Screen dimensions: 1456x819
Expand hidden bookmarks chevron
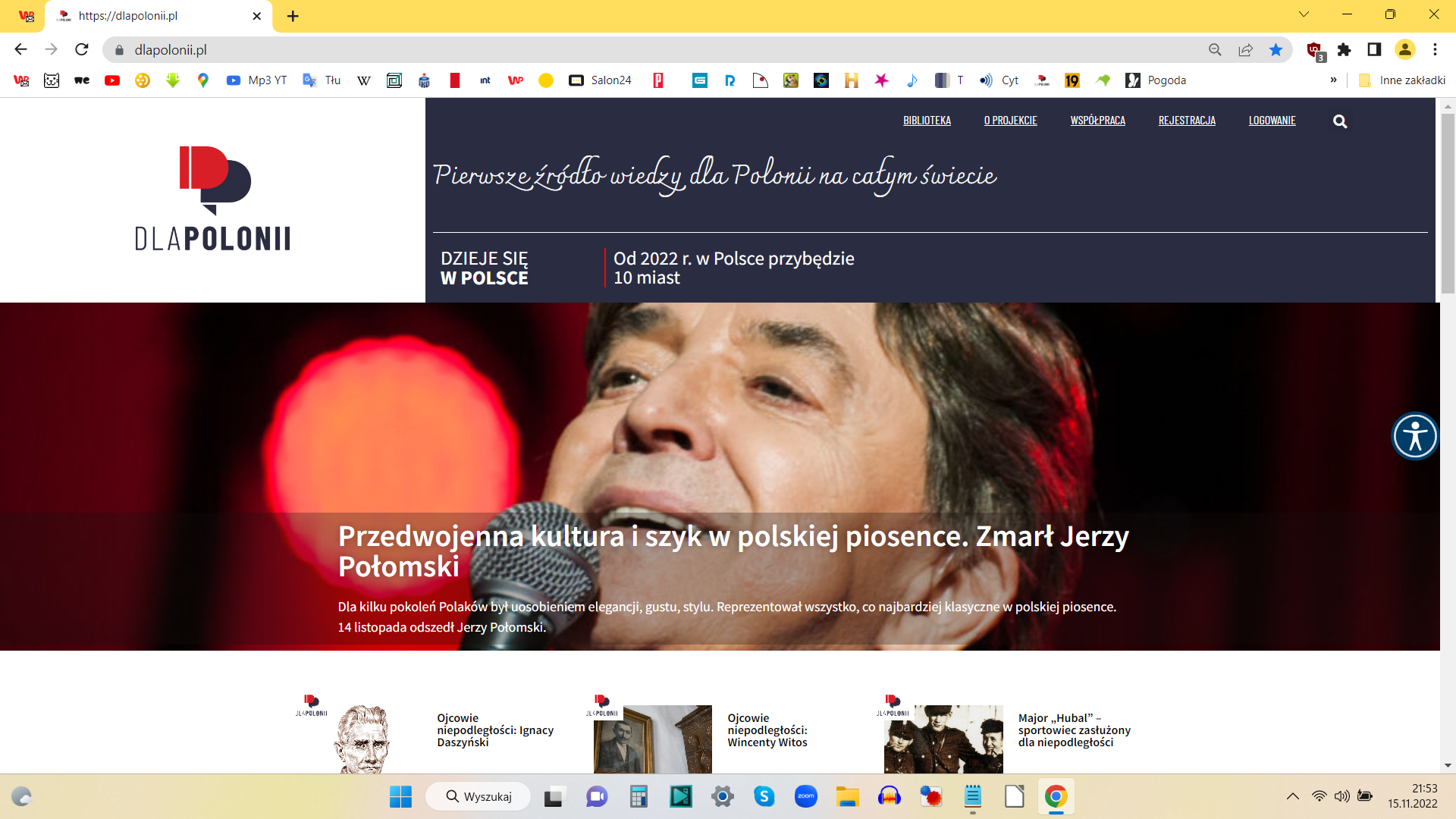[1333, 80]
